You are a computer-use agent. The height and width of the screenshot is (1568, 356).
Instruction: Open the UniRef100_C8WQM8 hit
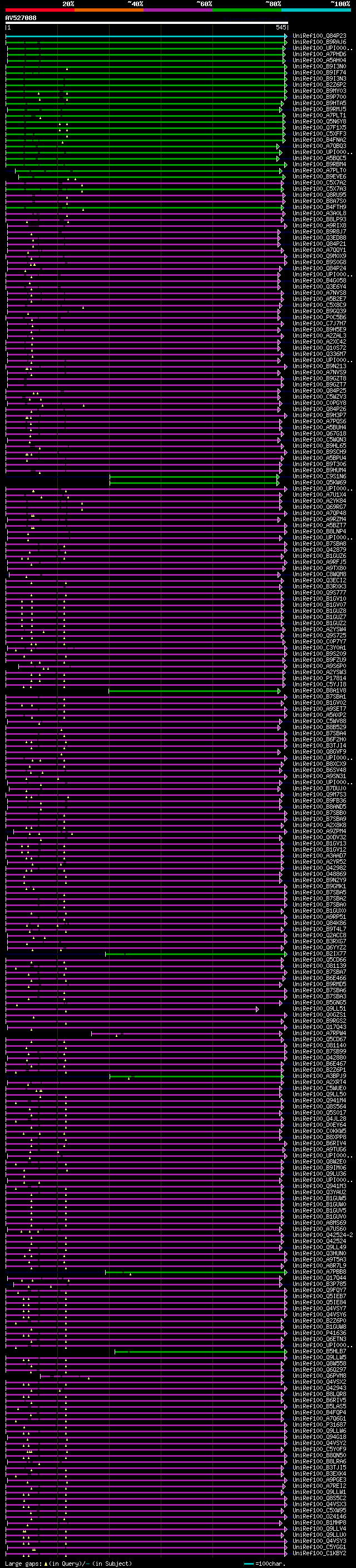pos(319,575)
